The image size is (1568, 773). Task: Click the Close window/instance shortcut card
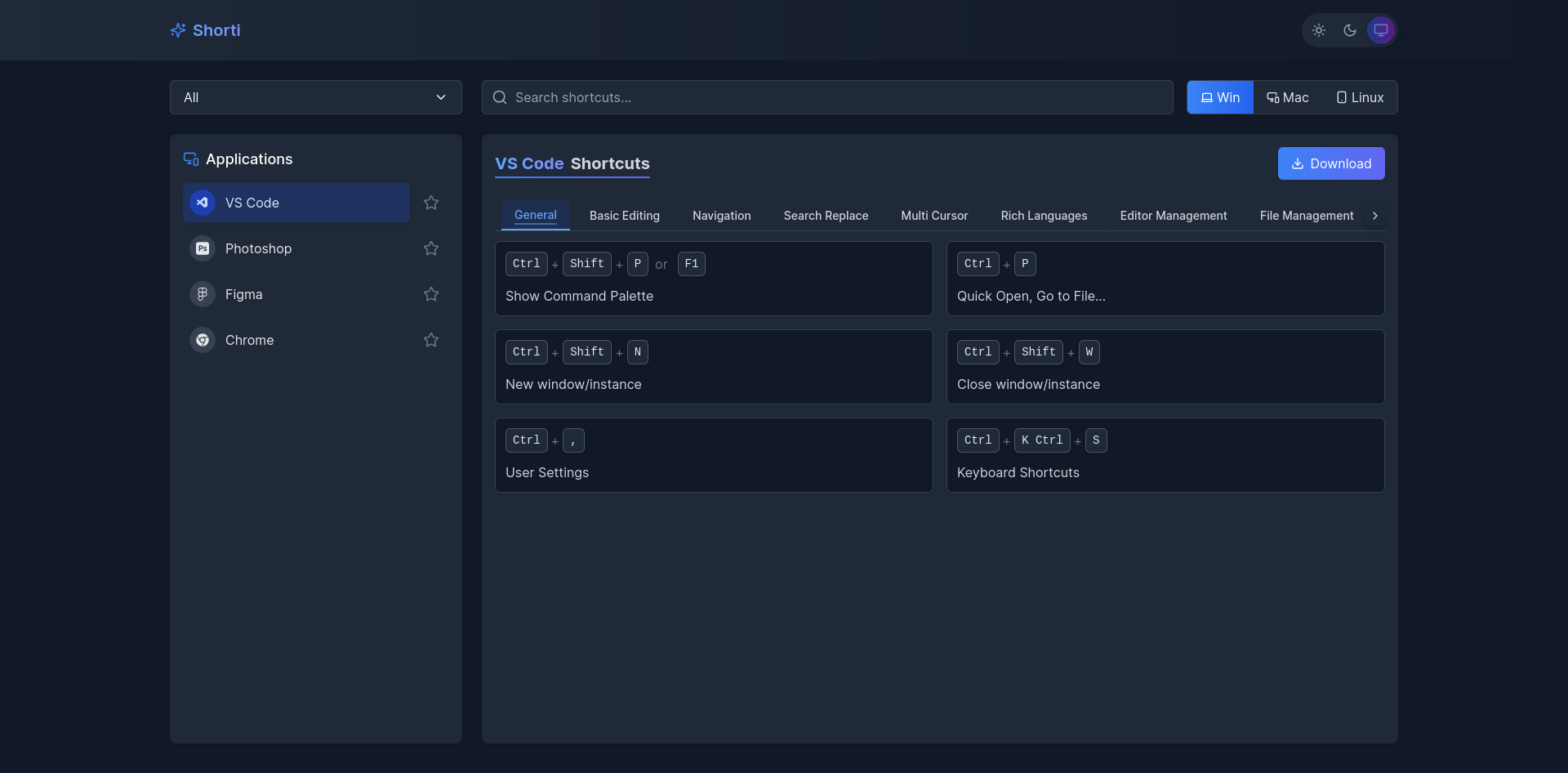1165,367
